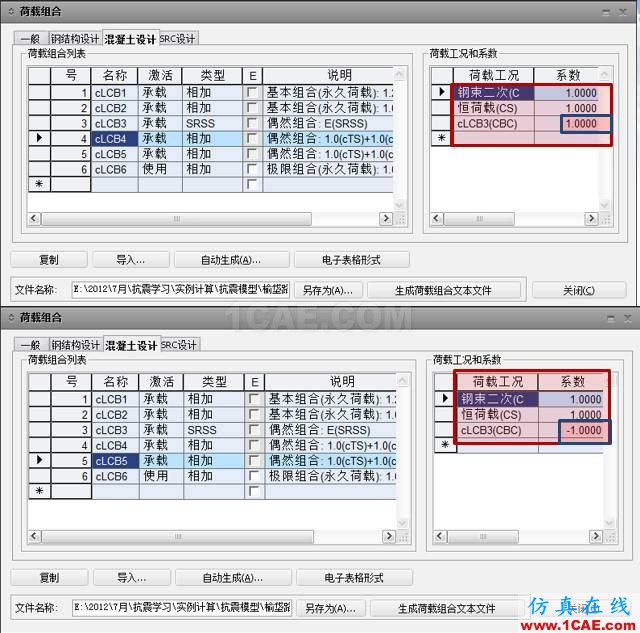Tick E checkbox for cLCB3 in top window
This screenshot has height=633, width=640.
tap(252, 123)
